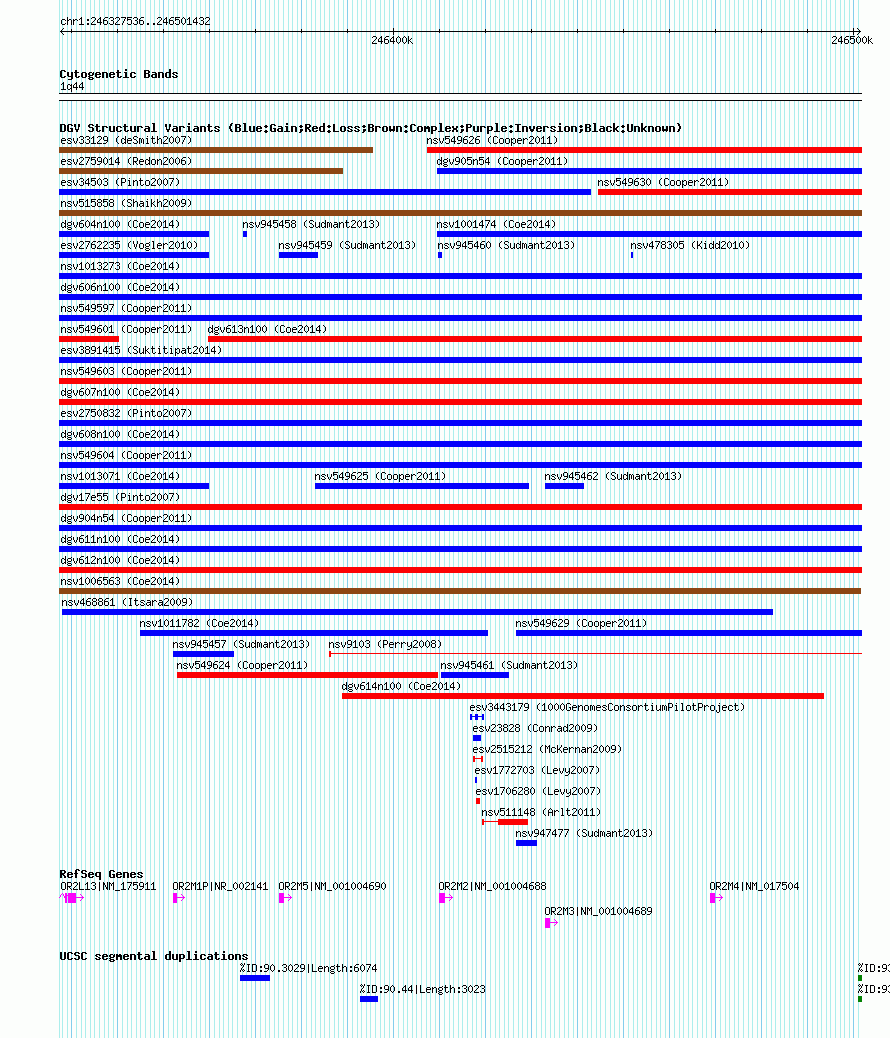Click the nsv1011782 blue variant bar
The height and width of the screenshot is (1038, 890).
pos(314,633)
